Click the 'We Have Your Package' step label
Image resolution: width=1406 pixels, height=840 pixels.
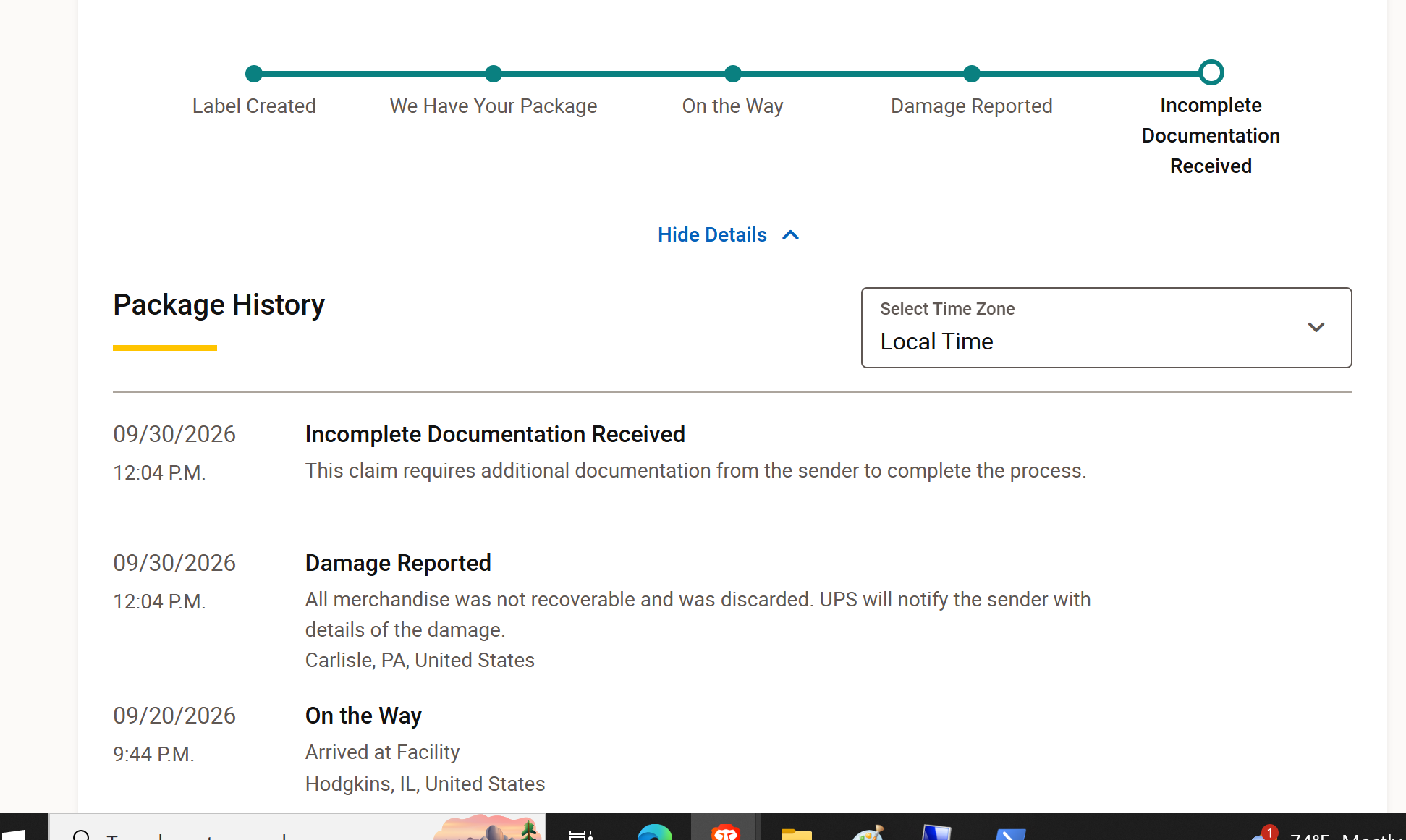coord(494,106)
